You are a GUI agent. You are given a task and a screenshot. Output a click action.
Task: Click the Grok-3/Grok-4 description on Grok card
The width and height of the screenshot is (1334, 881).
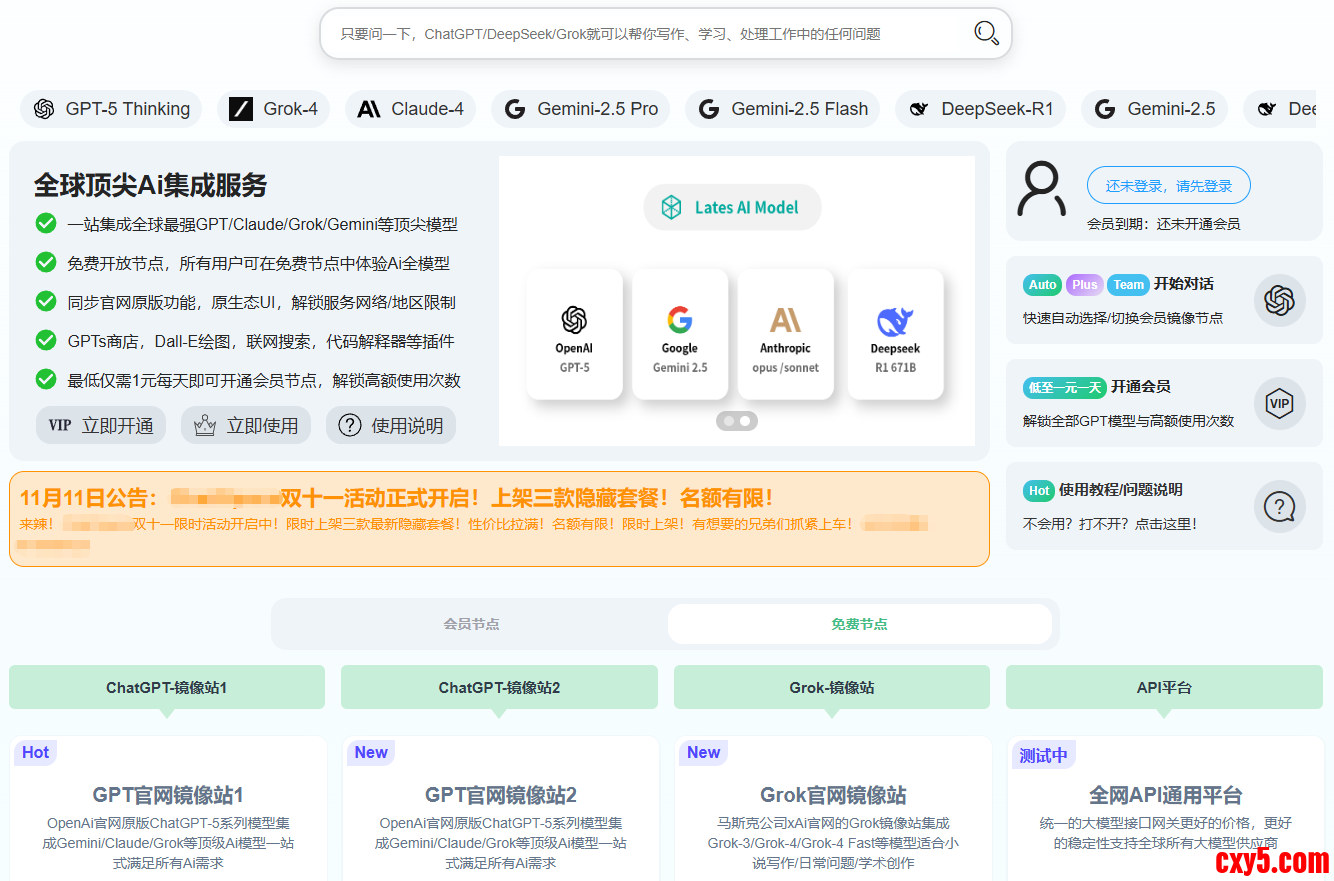click(x=833, y=843)
